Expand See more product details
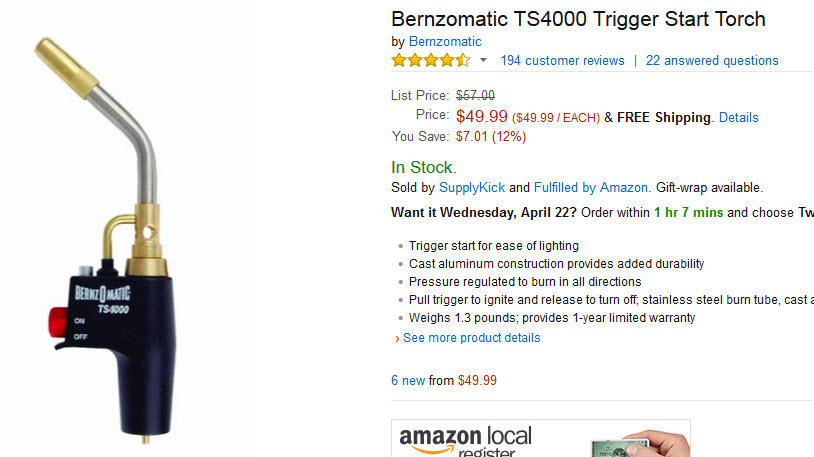 click(471, 338)
